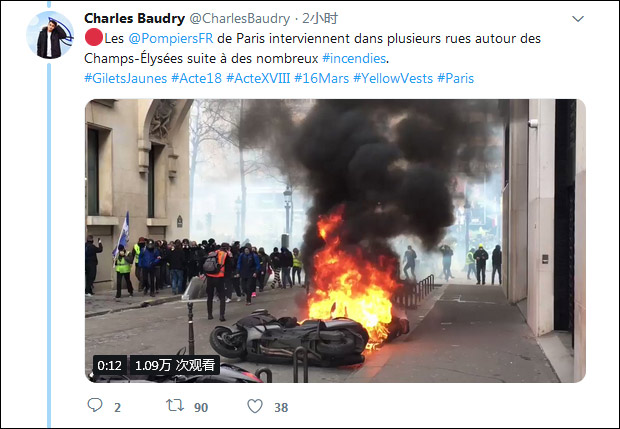620x429 pixels.
Task: Open Charles Baudry's profile avatar
Action: 50,35
